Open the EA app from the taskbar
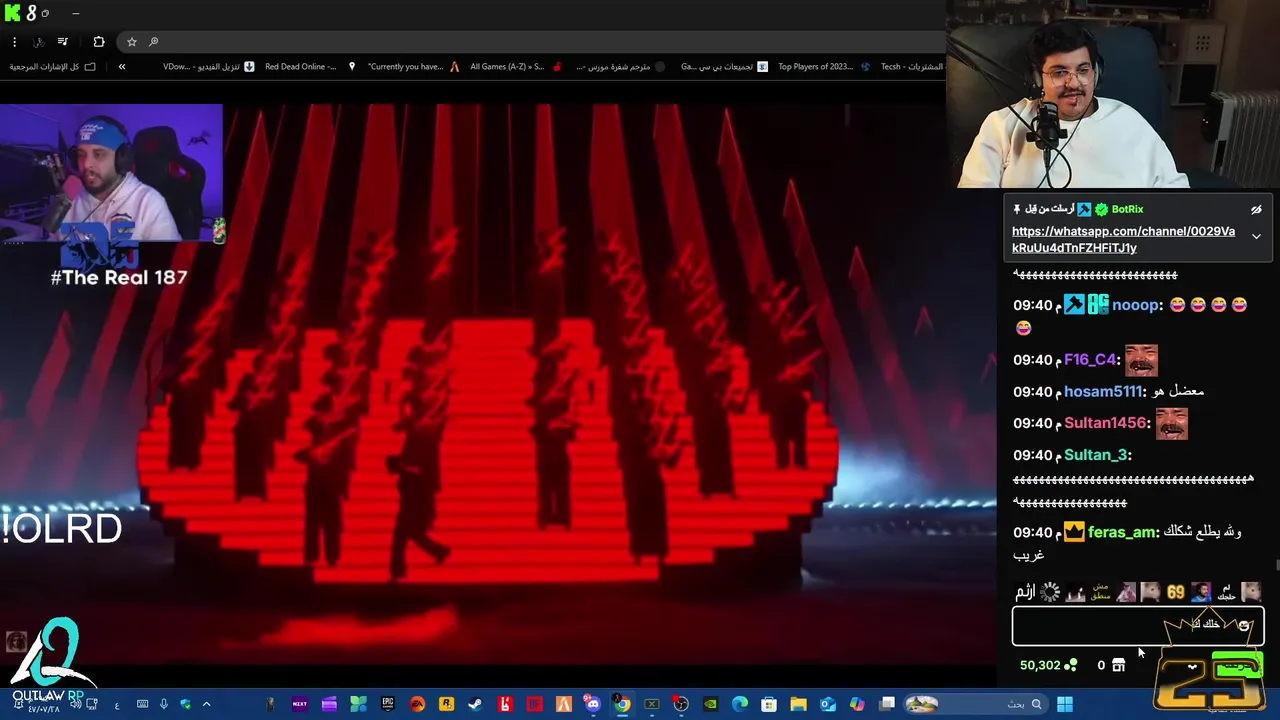 (x=417, y=705)
